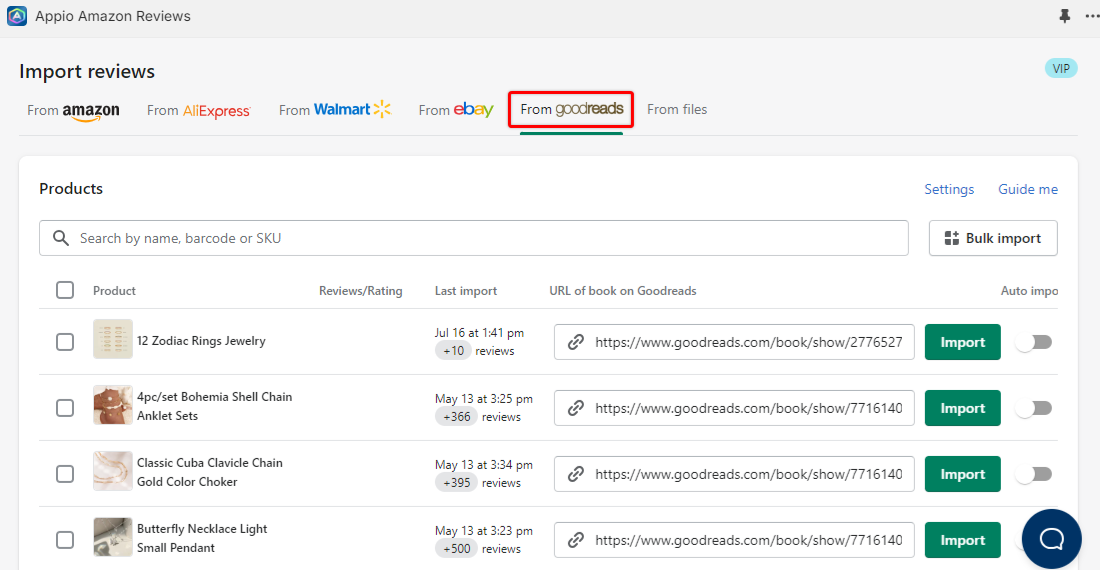The height and width of the screenshot is (570, 1100).
Task: Click the Guide me link
Action: pyautogui.click(x=1028, y=189)
